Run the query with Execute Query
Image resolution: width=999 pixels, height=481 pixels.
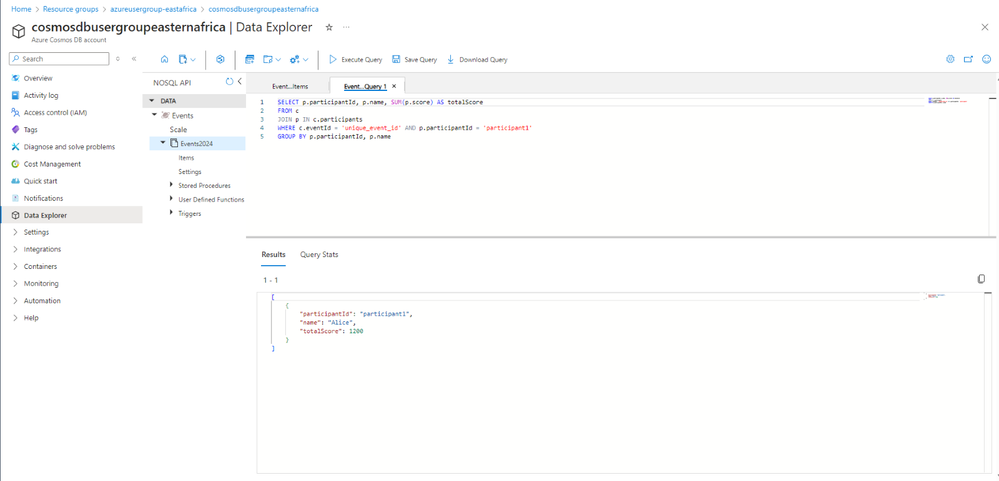point(356,59)
